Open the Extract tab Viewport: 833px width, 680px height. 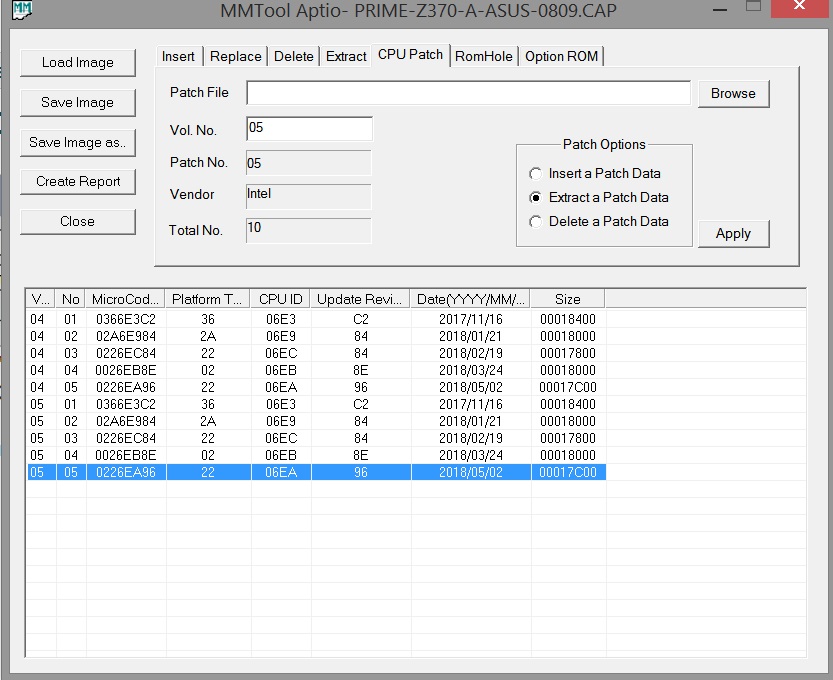[x=346, y=56]
